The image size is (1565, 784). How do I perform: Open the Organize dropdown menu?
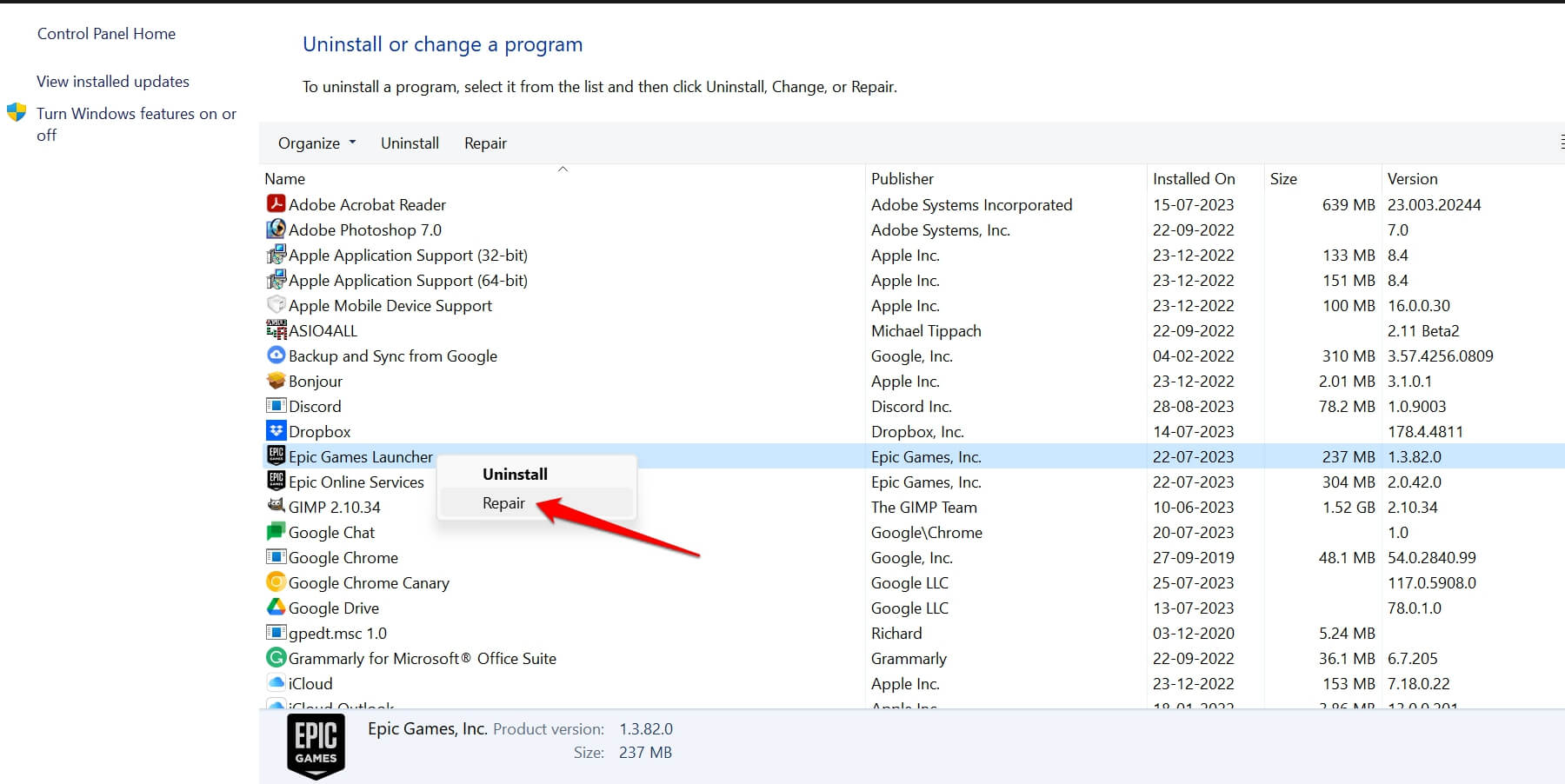[x=316, y=143]
